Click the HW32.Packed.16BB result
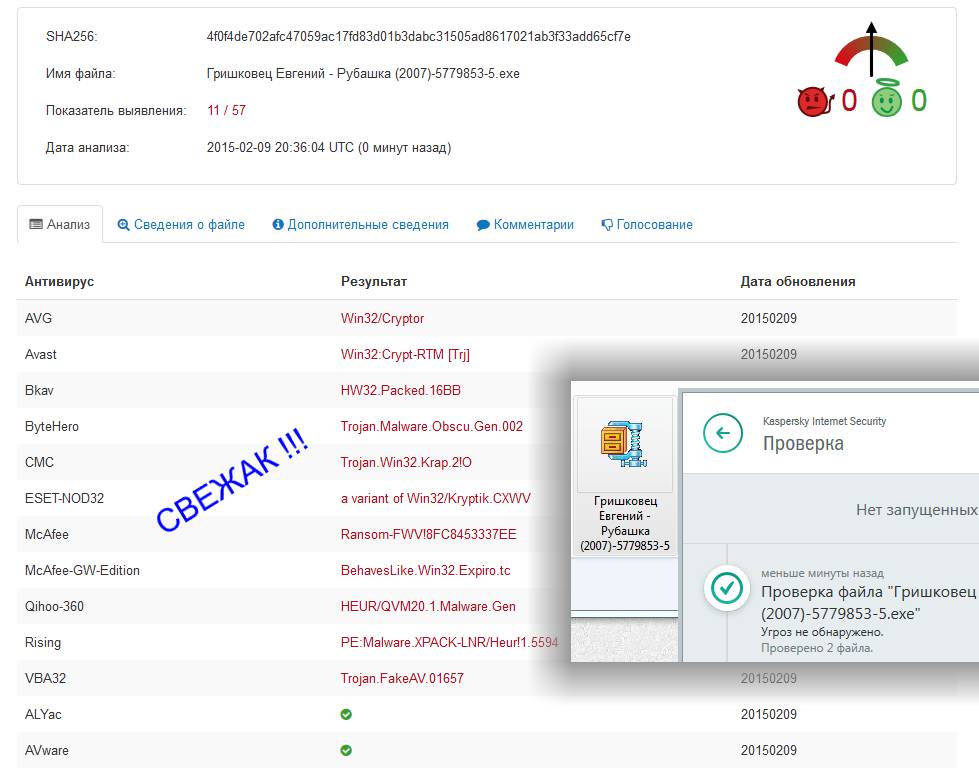 point(401,391)
